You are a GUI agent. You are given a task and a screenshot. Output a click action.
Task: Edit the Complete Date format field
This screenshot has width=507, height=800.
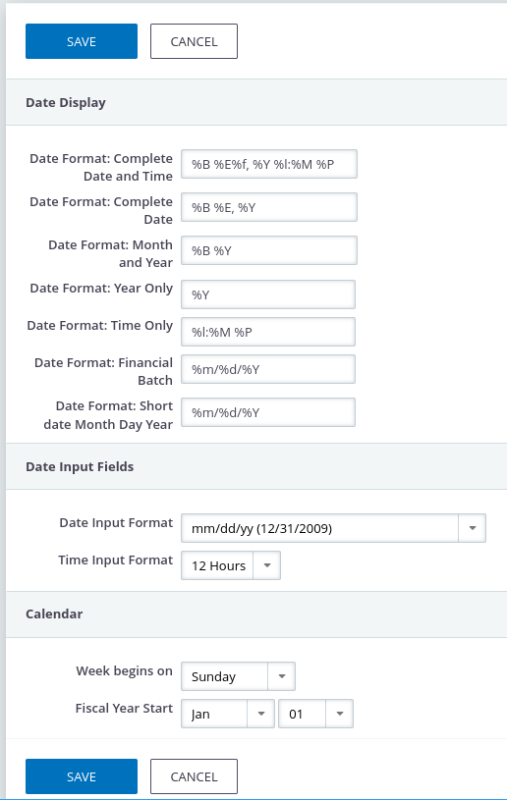269,207
